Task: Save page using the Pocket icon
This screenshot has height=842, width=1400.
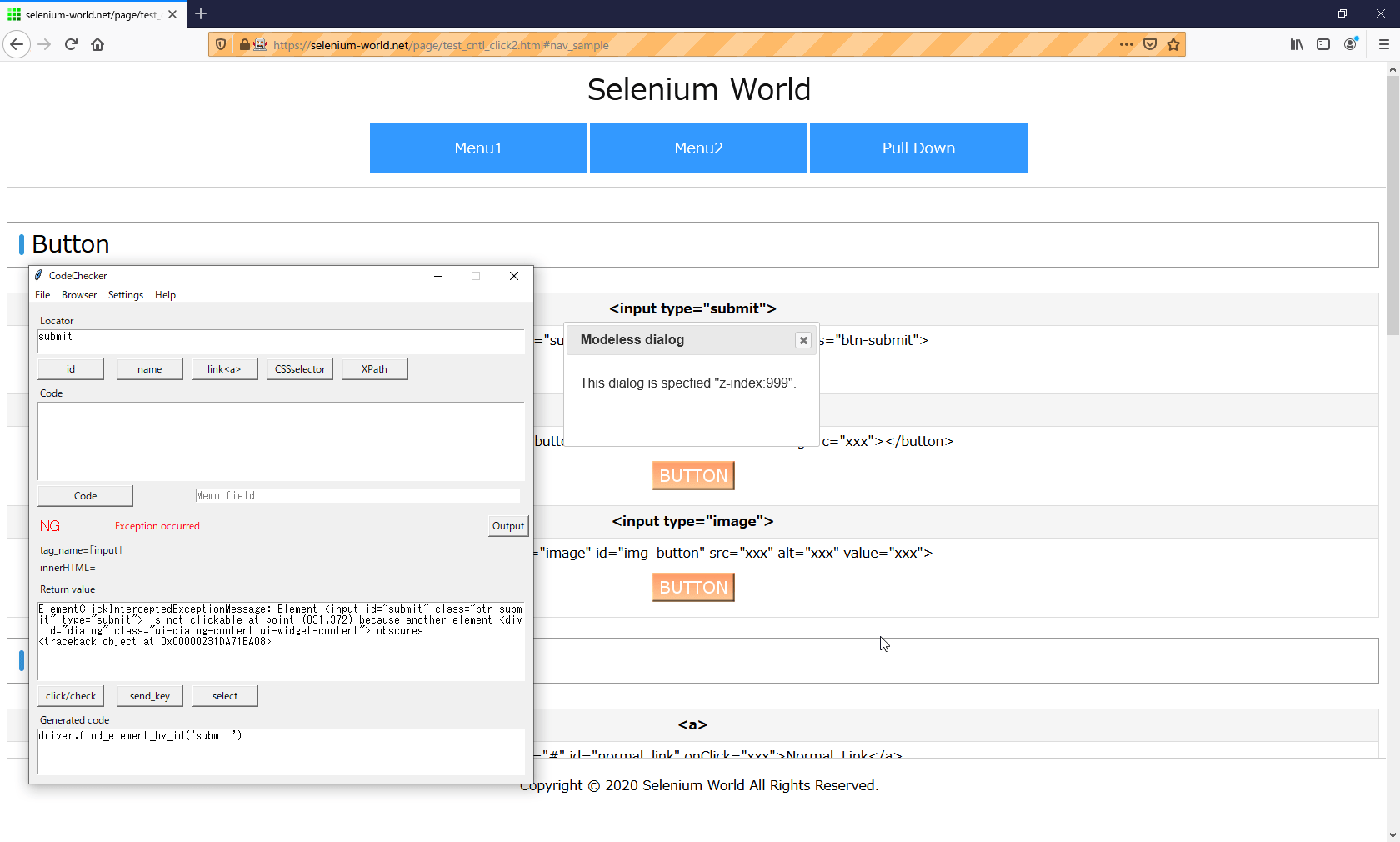Action: (1150, 44)
